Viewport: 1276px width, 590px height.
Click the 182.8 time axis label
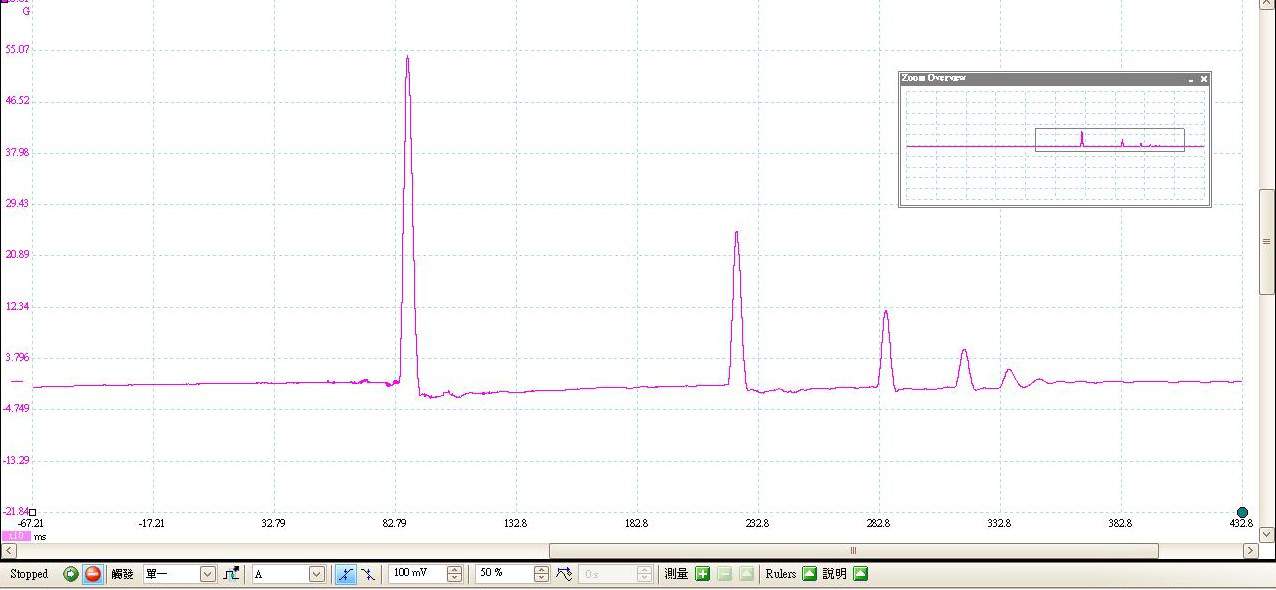click(x=636, y=523)
